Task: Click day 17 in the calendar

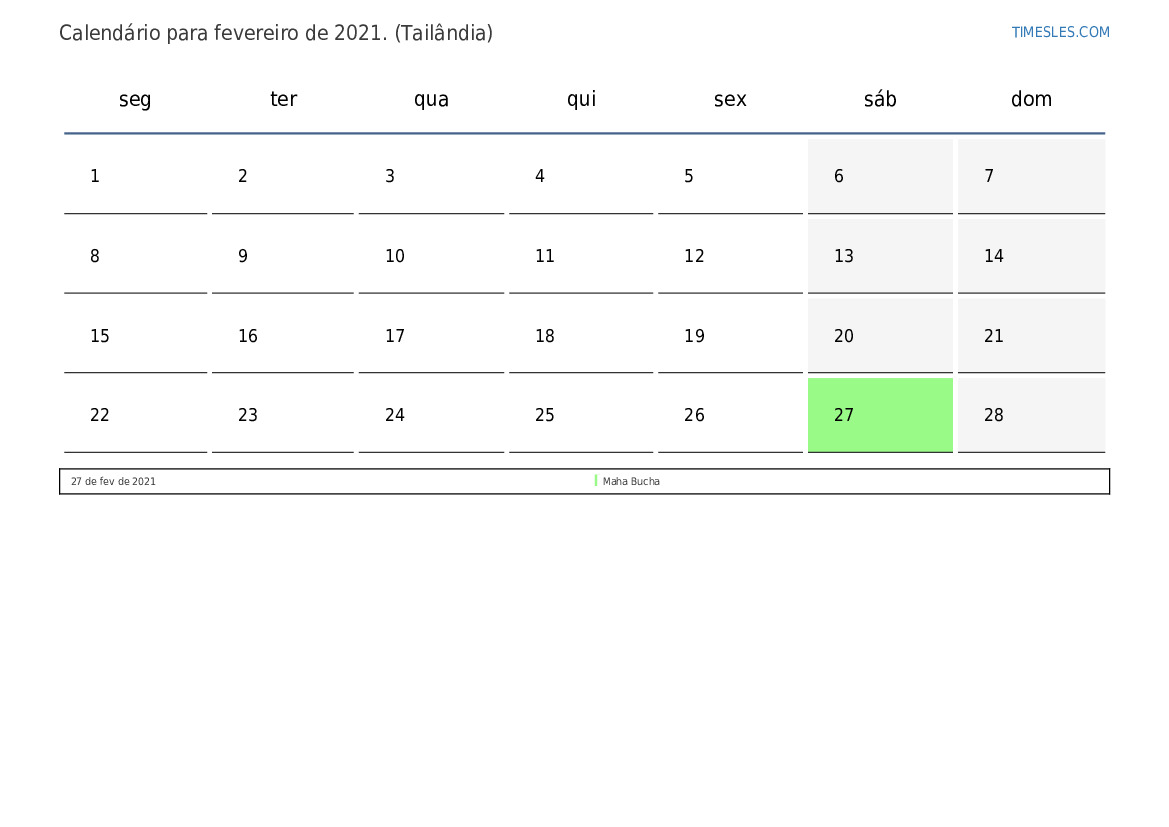Action: click(431, 336)
